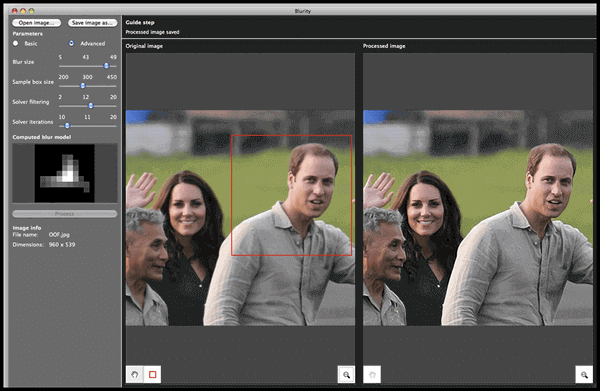Click the Sample box size label
The width and height of the screenshot is (600, 391).
click(33, 82)
